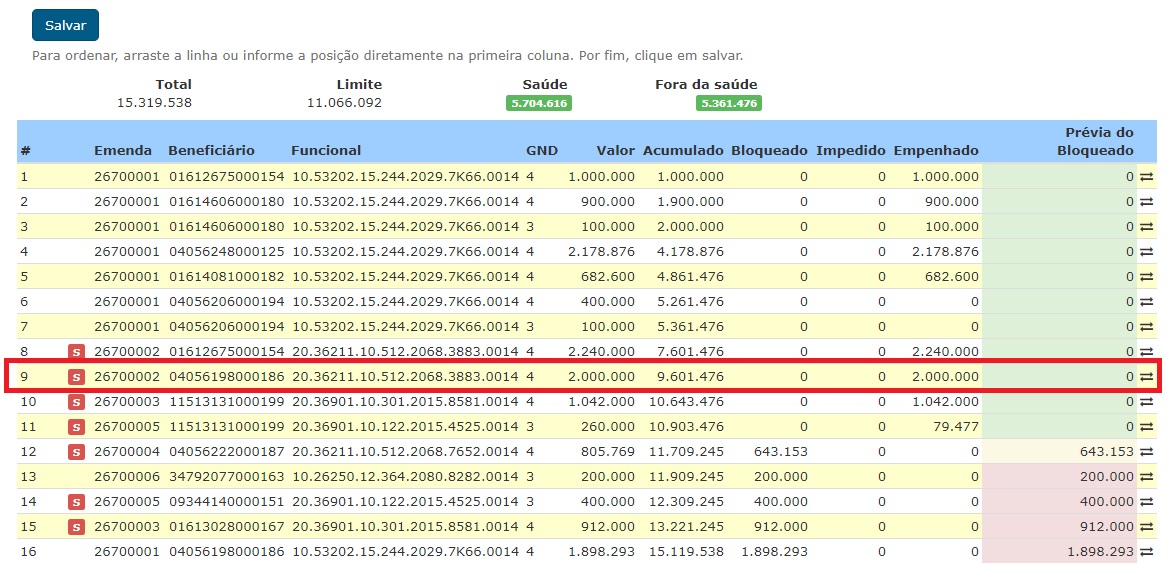Click the red S badge in row 8
The width and height of the screenshot is (1171, 579).
click(76, 352)
